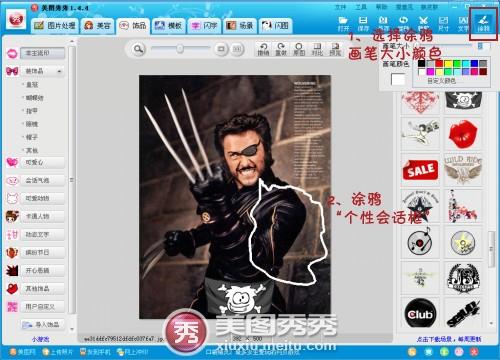Click the 自定义颜色 custom color link

coord(441,81)
